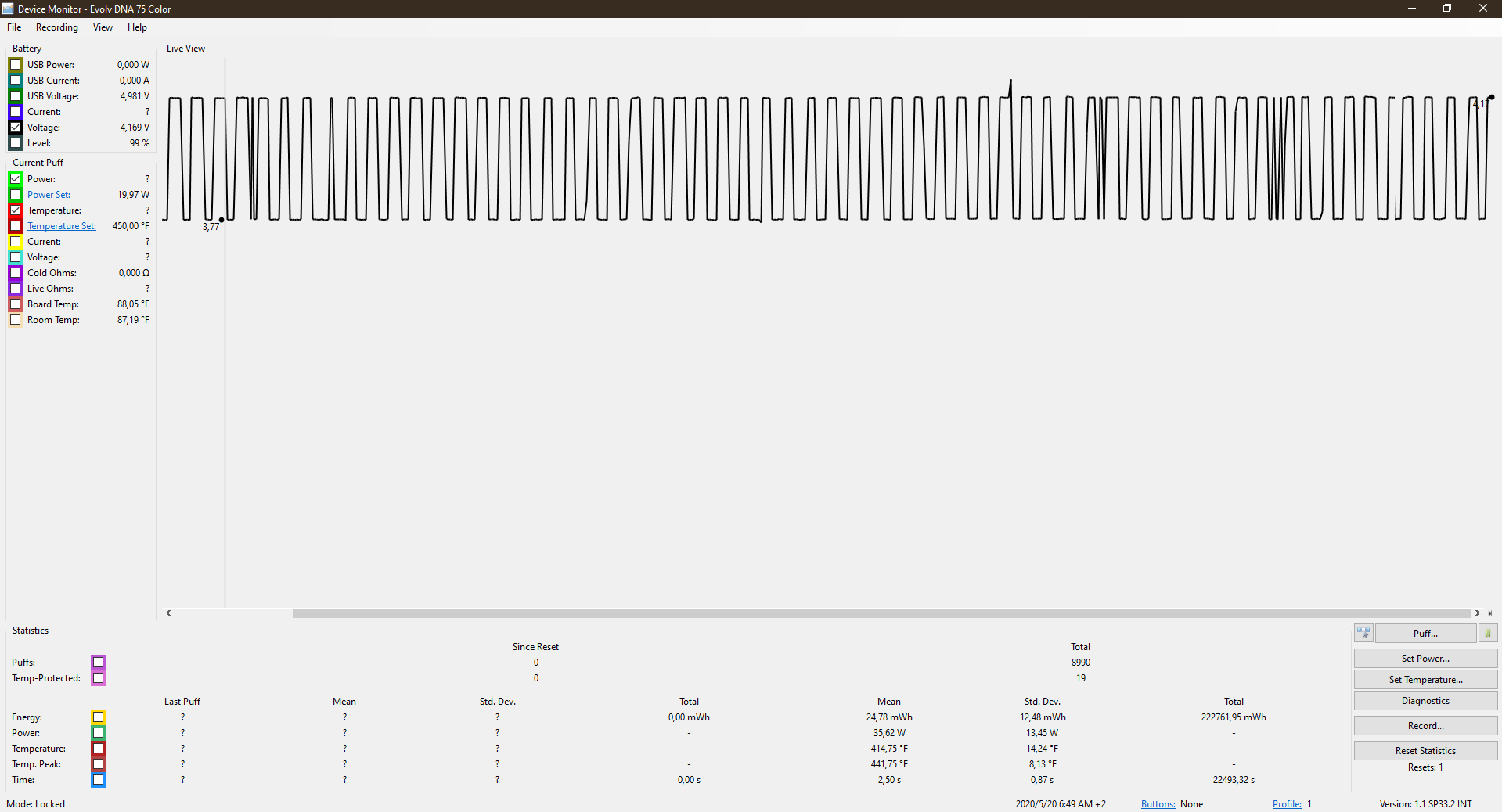The image size is (1502, 812).
Task: Open the View menu
Action: pyautogui.click(x=103, y=27)
